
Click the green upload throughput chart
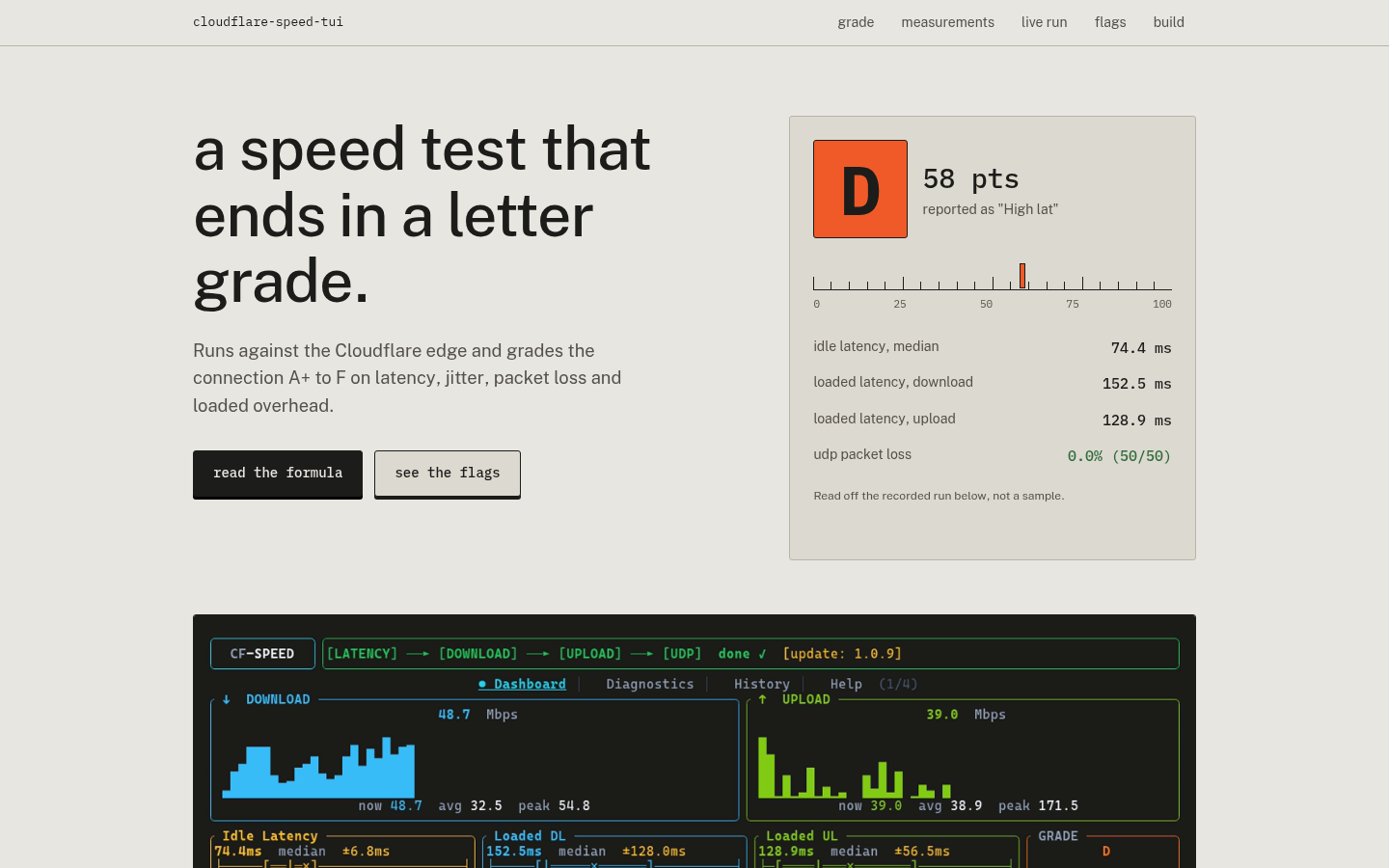tap(855, 768)
